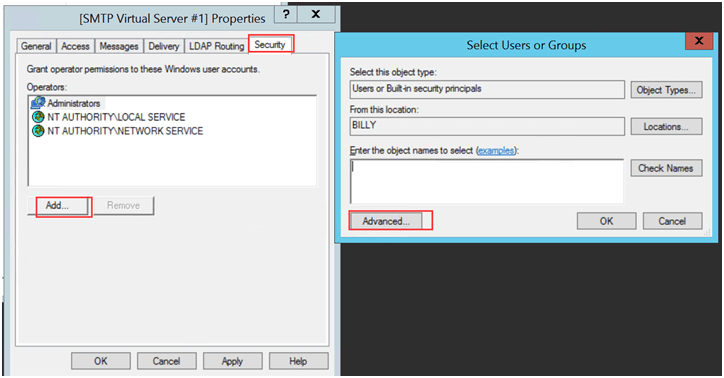The height and width of the screenshot is (378, 724).
Task: Close the SMTP Virtual Server Properties window
Action: pyautogui.click(x=316, y=14)
